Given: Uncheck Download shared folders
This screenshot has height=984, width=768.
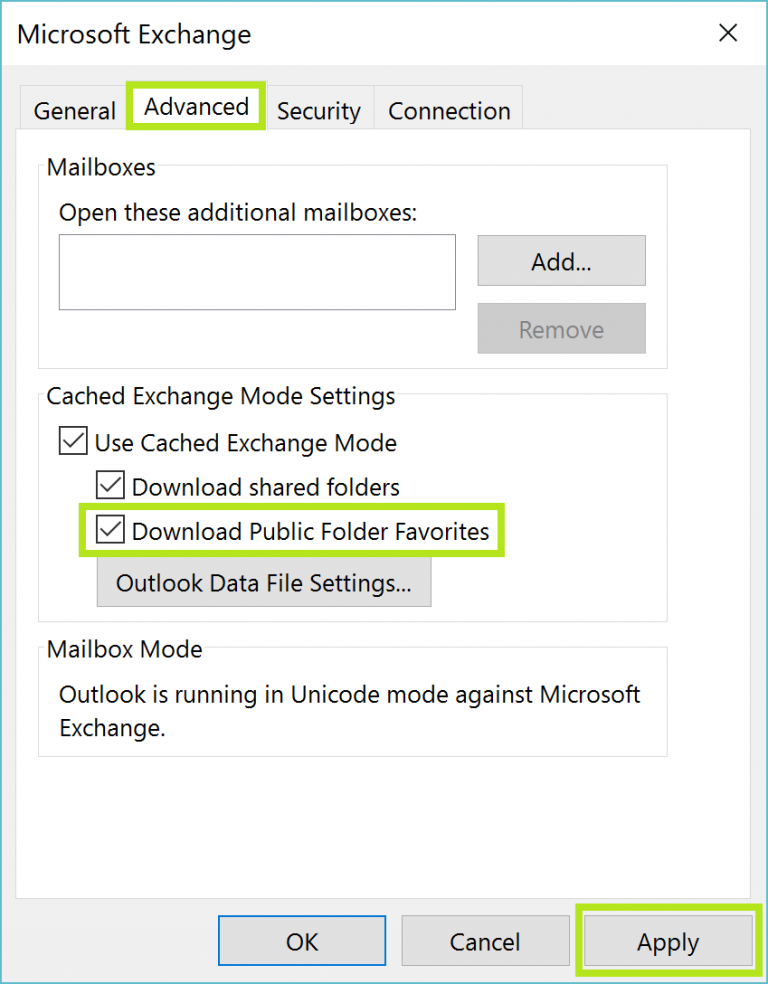Looking at the screenshot, I should click(x=110, y=488).
